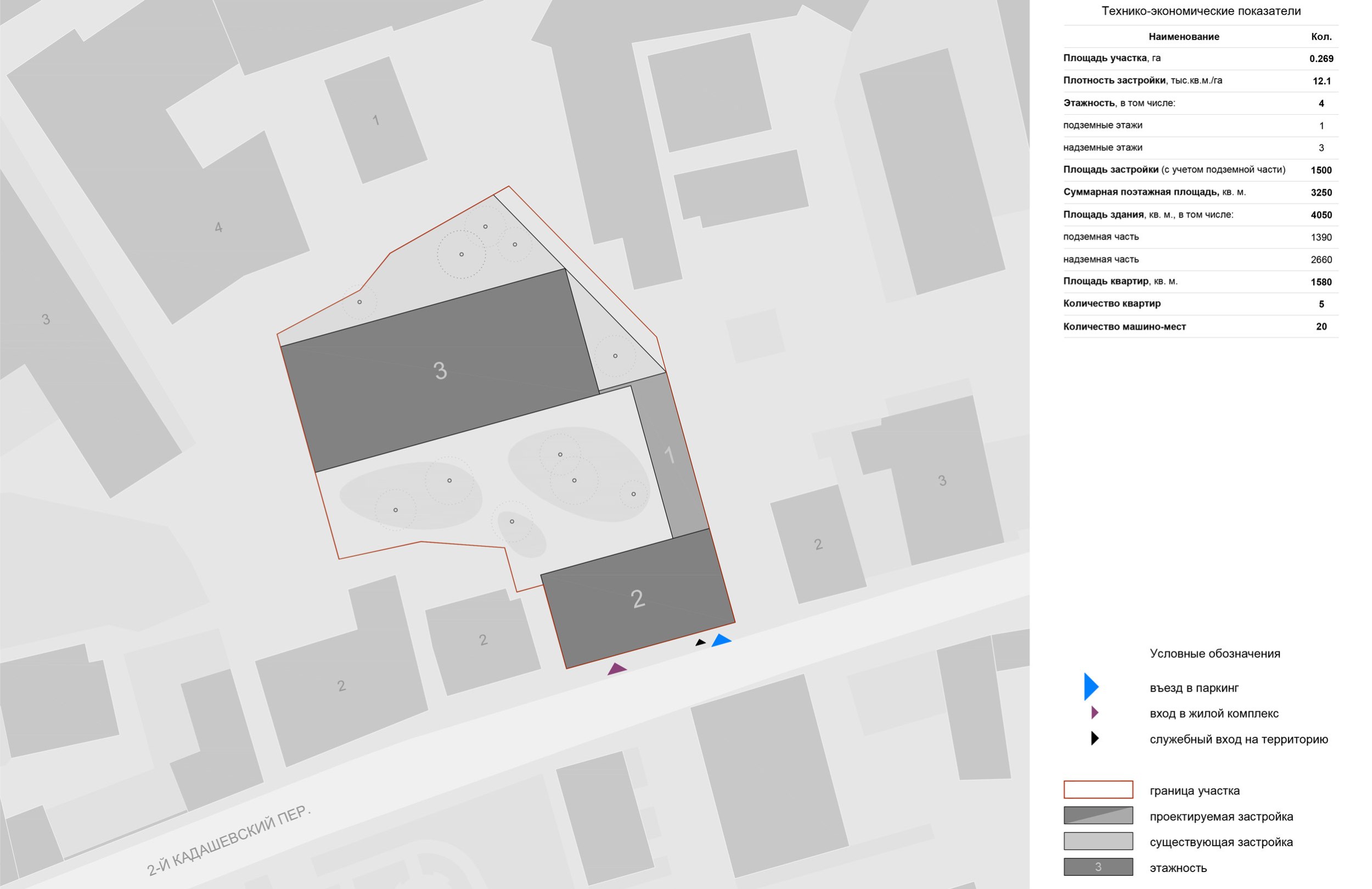
Task: Click the blue triangle icon in the legend
Action: [x=1090, y=687]
